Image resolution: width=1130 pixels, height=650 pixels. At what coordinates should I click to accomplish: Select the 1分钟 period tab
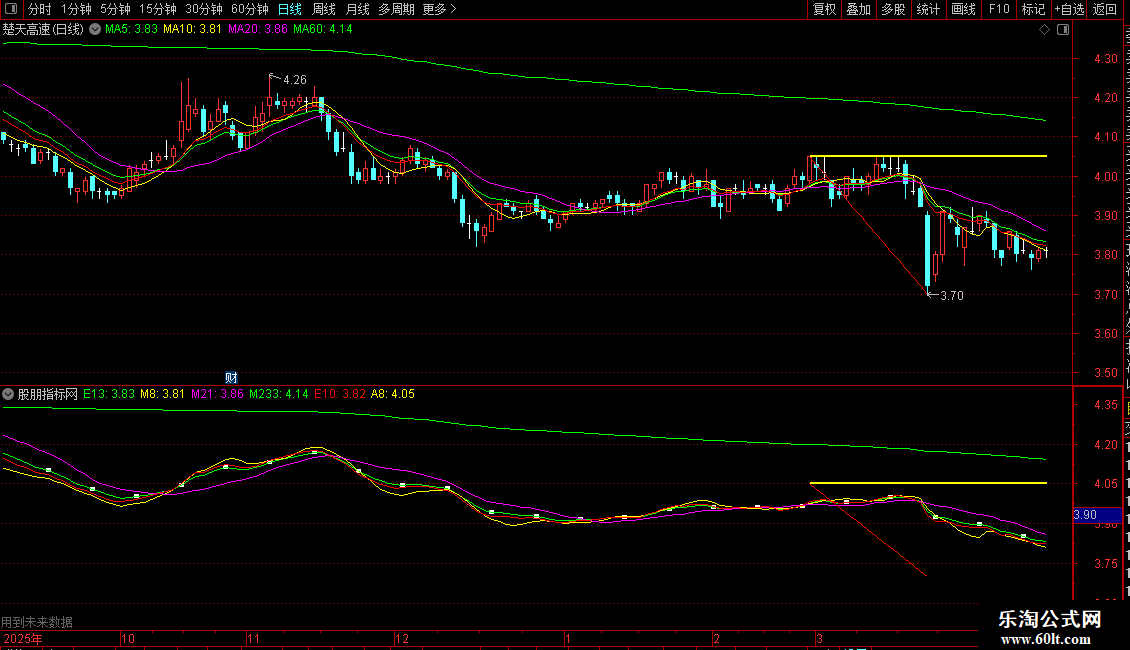(76, 9)
